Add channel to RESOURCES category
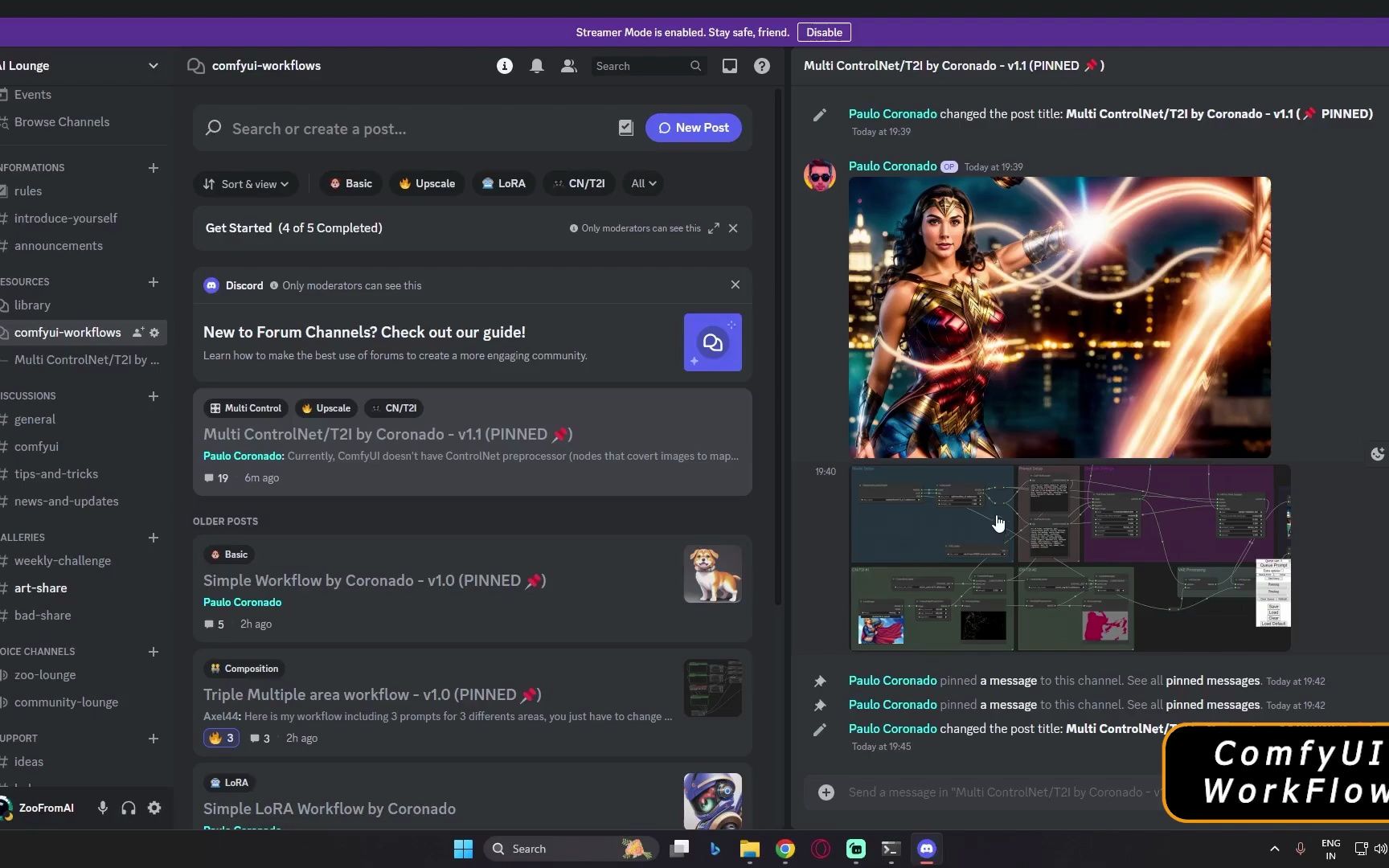1389x868 pixels. point(153,282)
